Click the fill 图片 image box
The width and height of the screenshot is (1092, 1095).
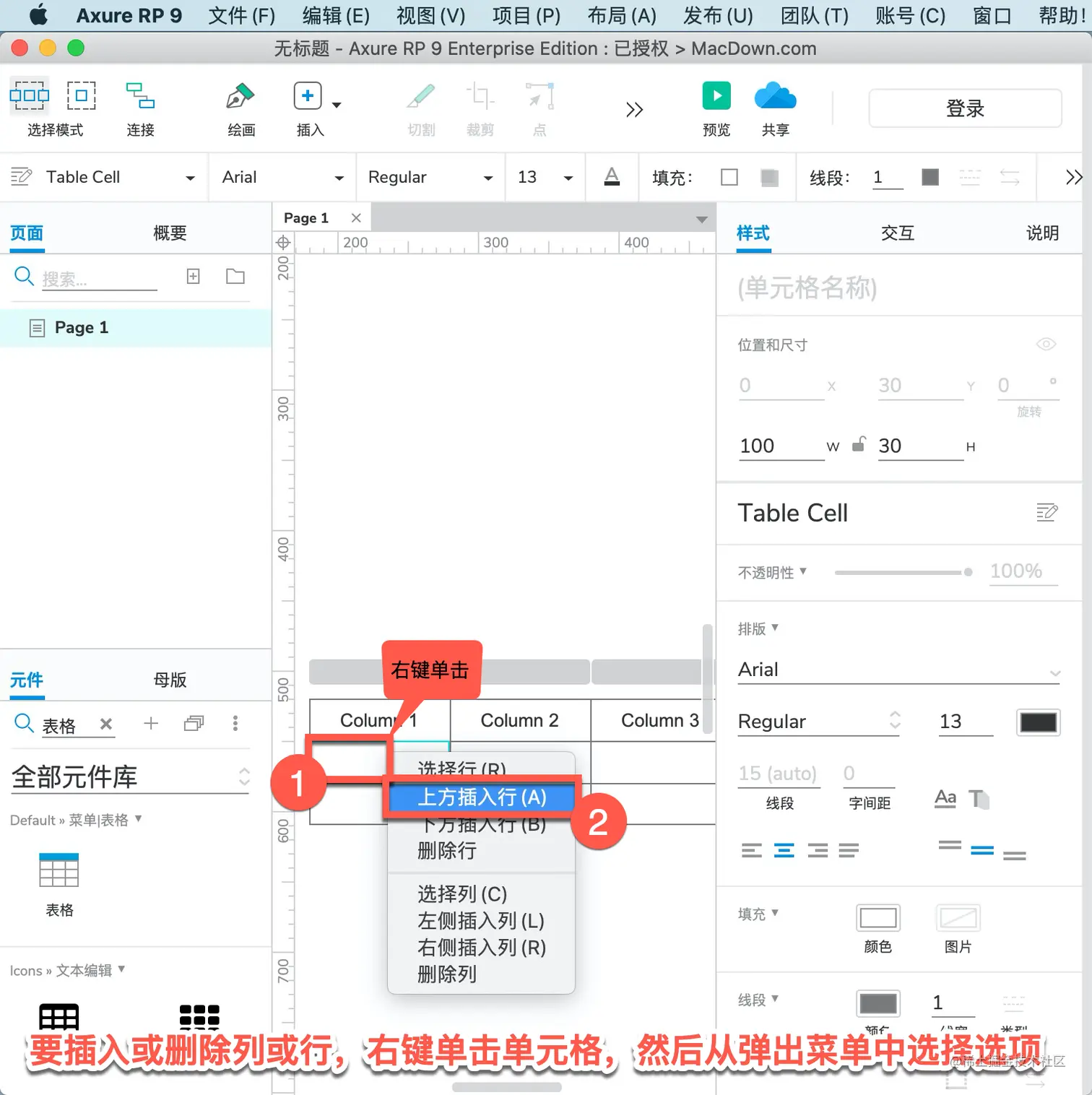pos(958,918)
